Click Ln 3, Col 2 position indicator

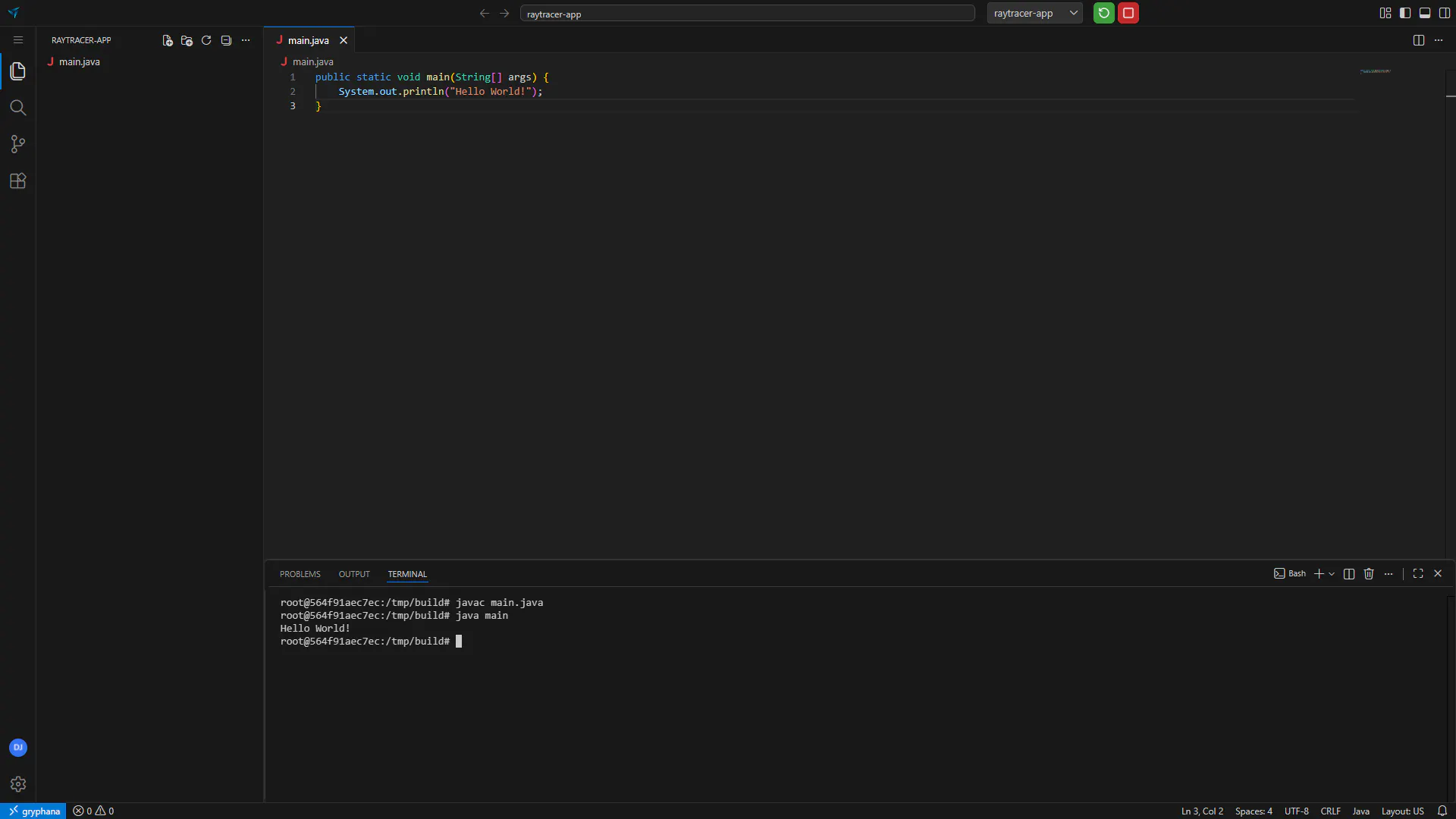coord(1202,811)
